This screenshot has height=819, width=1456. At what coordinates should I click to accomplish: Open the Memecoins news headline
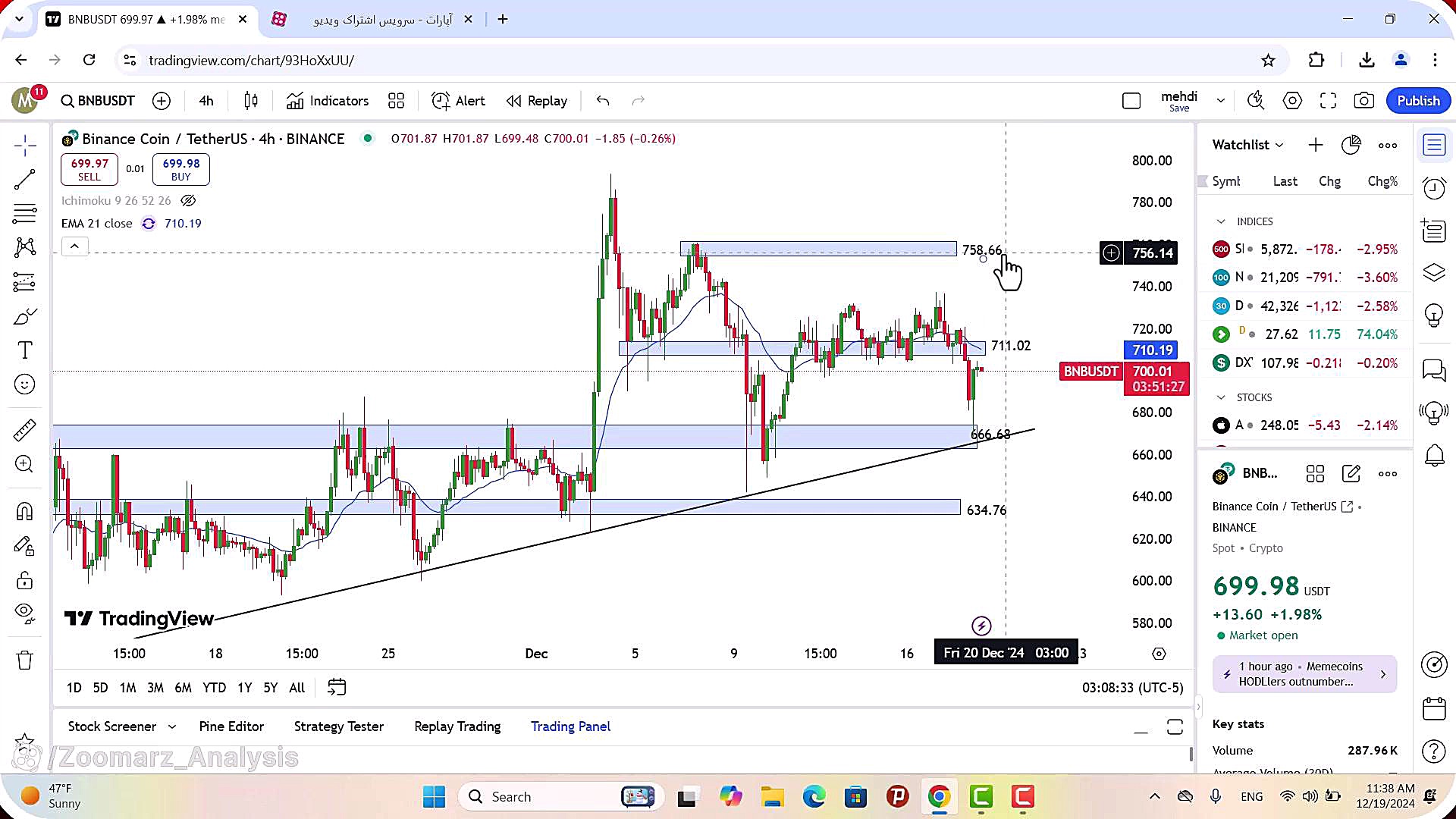[x=1304, y=674]
